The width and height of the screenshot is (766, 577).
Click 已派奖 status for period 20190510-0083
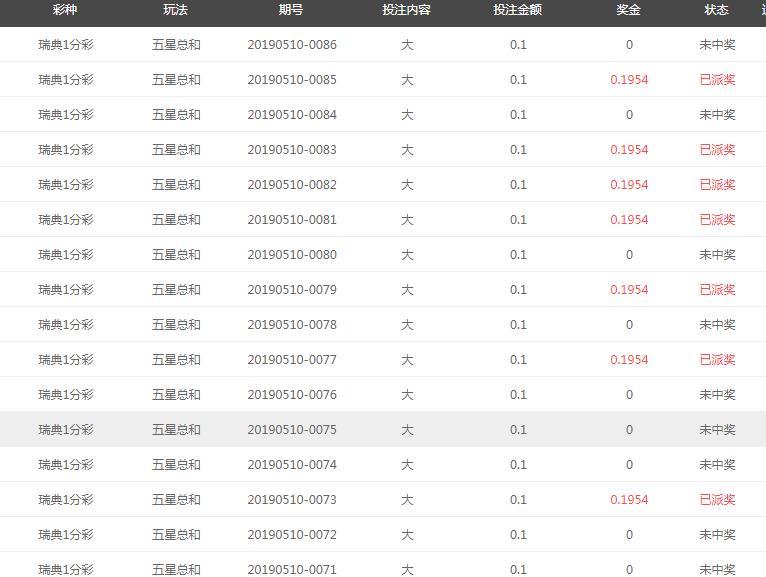pyautogui.click(x=717, y=150)
